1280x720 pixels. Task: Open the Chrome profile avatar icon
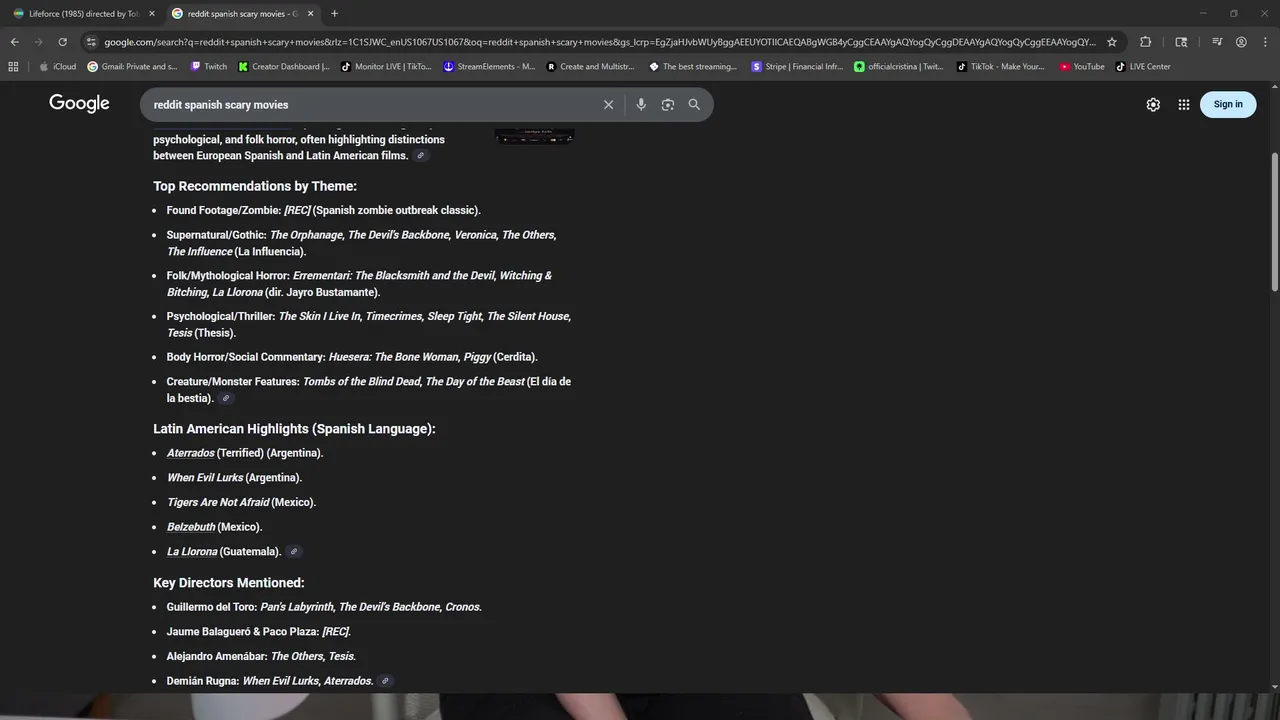(x=1241, y=42)
